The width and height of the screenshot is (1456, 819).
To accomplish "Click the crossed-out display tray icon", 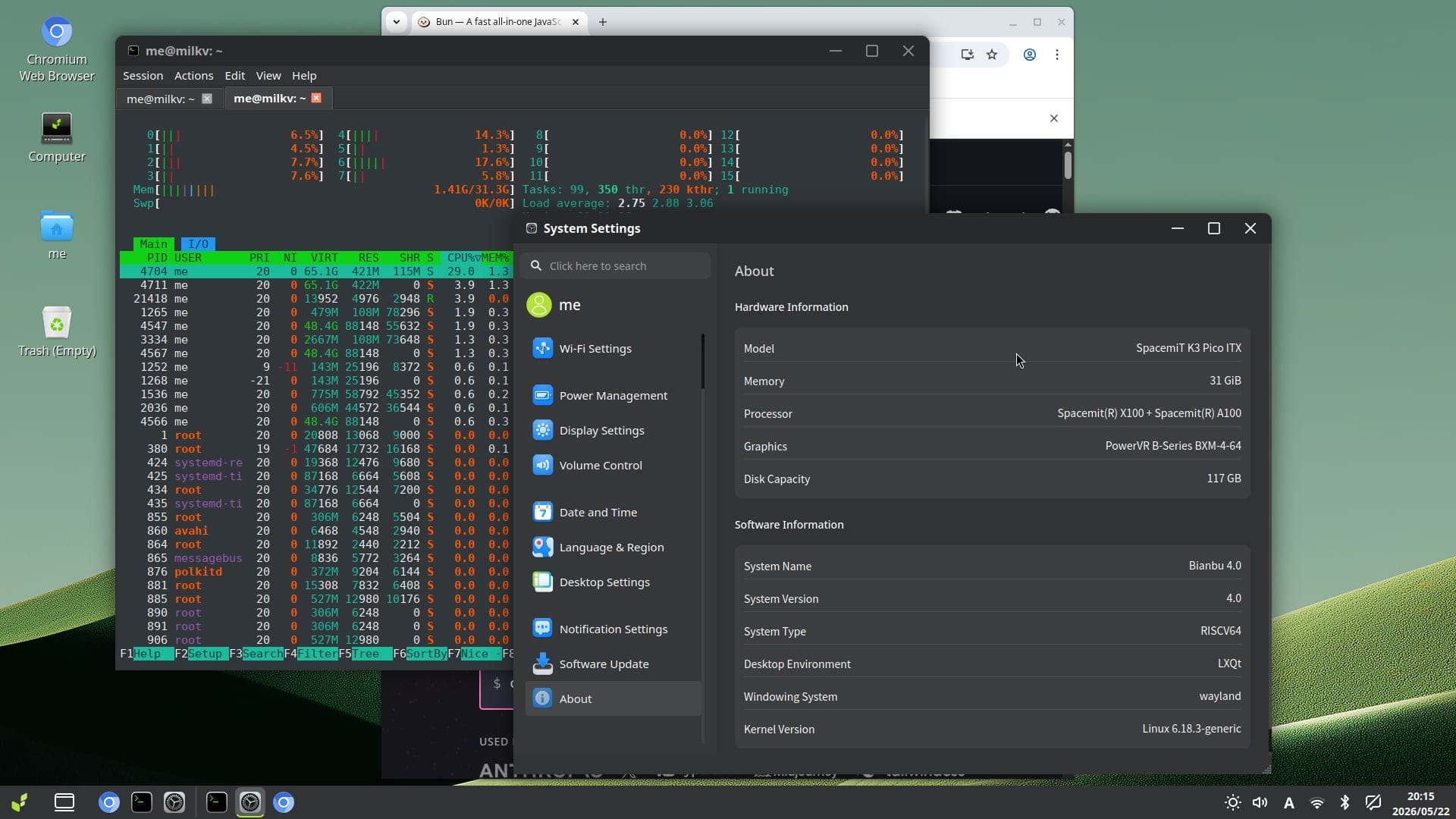I will tap(1373, 802).
